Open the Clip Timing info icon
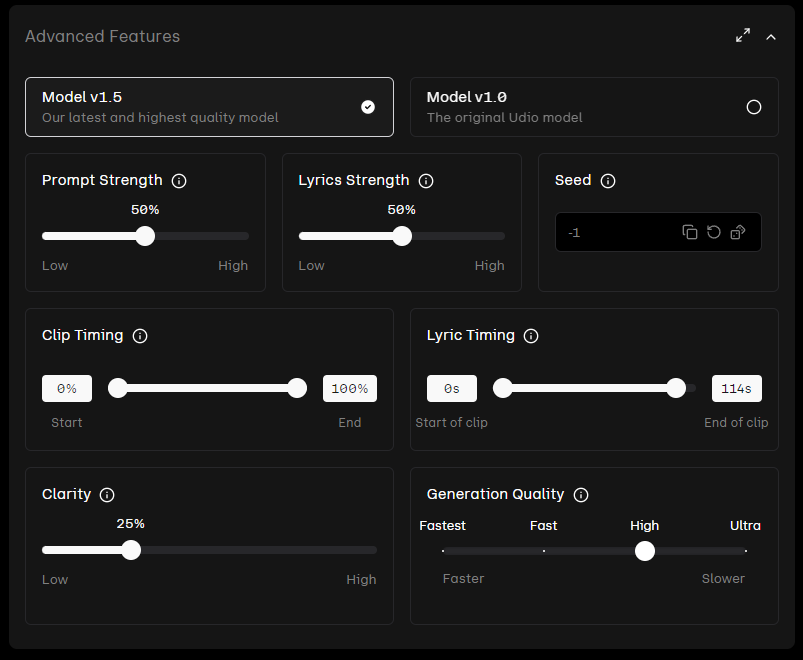The height and width of the screenshot is (660, 803). click(x=140, y=336)
